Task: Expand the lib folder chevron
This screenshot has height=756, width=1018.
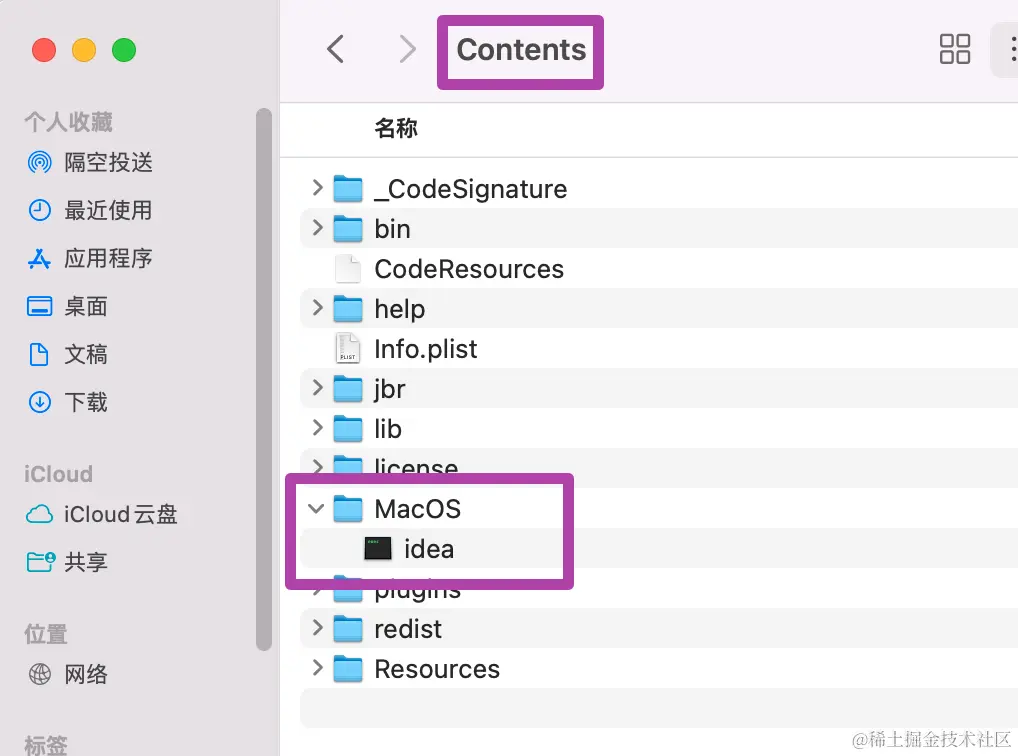Action: click(317, 427)
